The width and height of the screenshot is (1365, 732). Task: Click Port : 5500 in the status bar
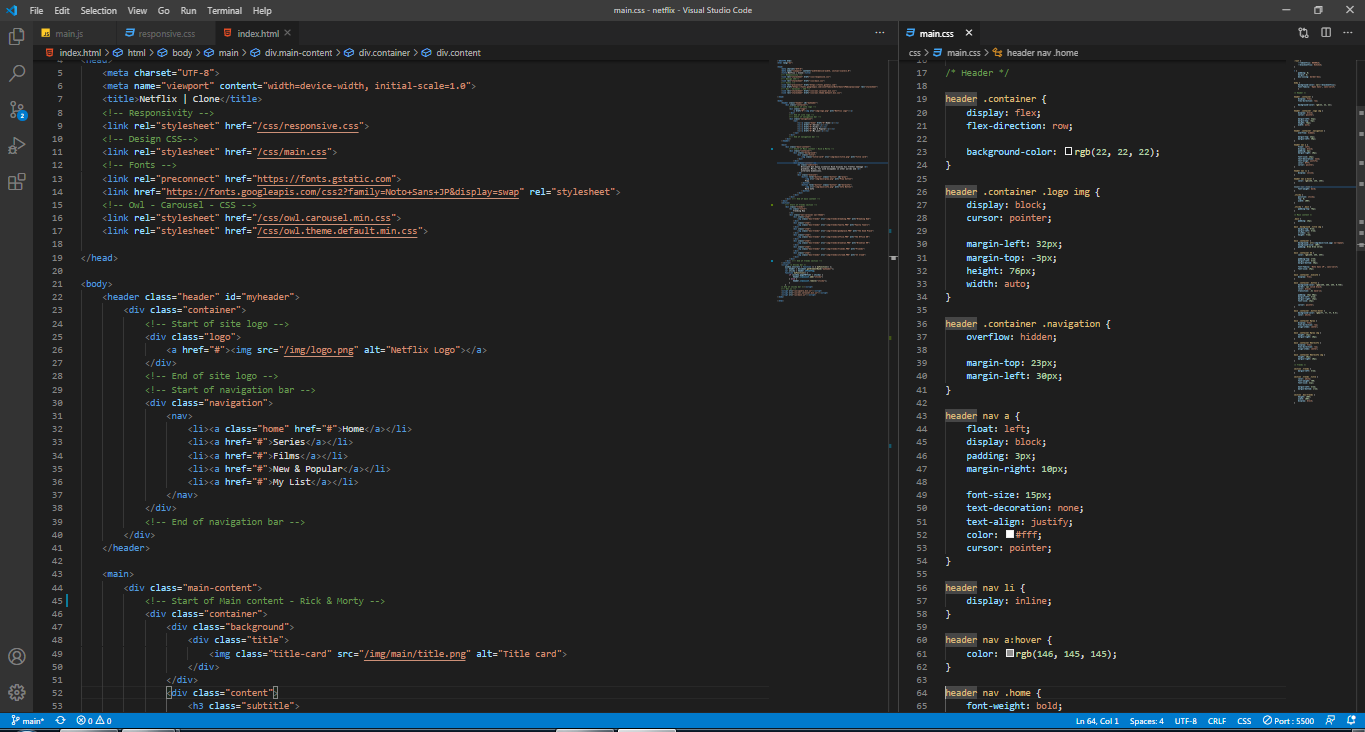pos(1289,720)
